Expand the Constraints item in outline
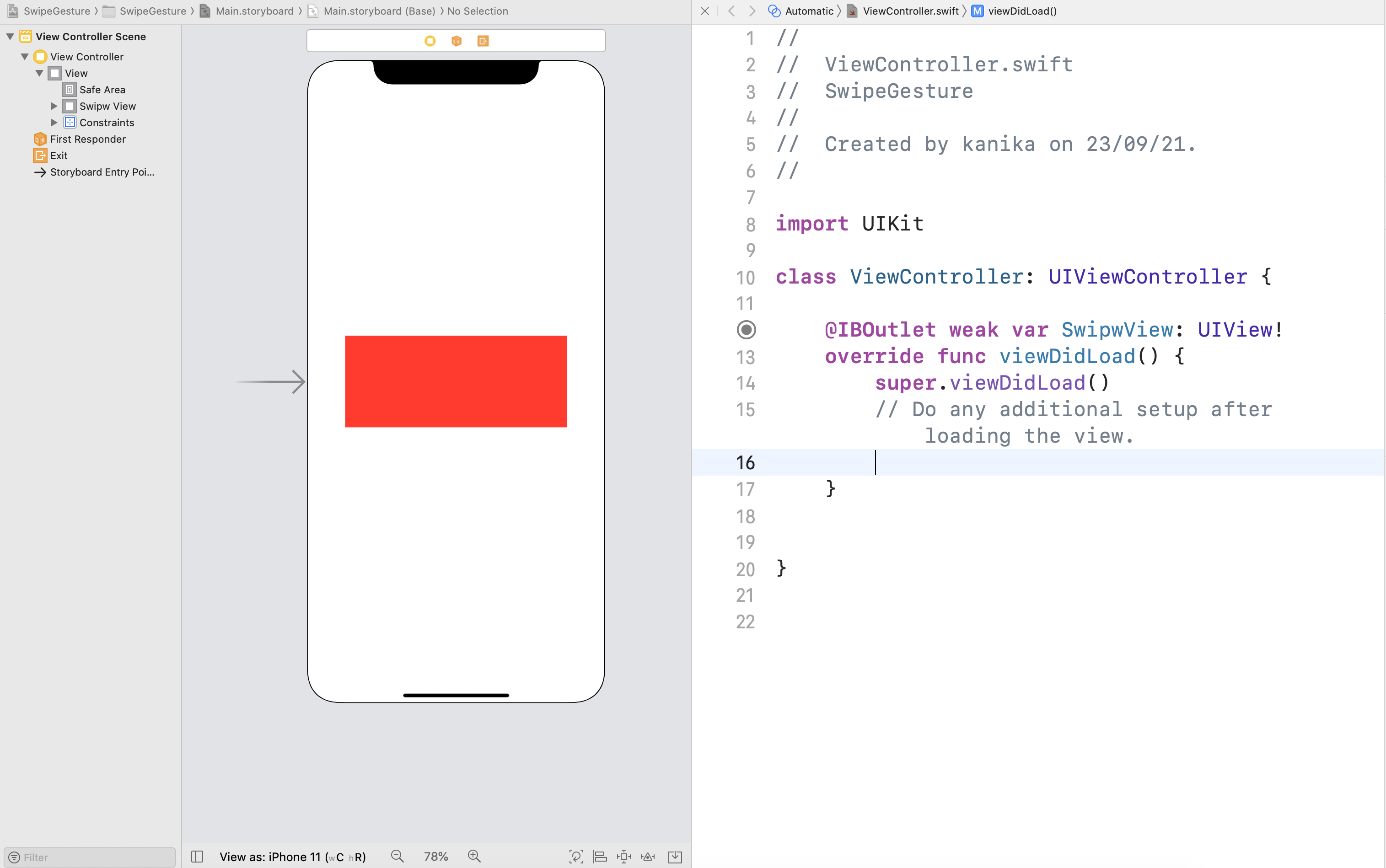 click(x=54, y=122)
